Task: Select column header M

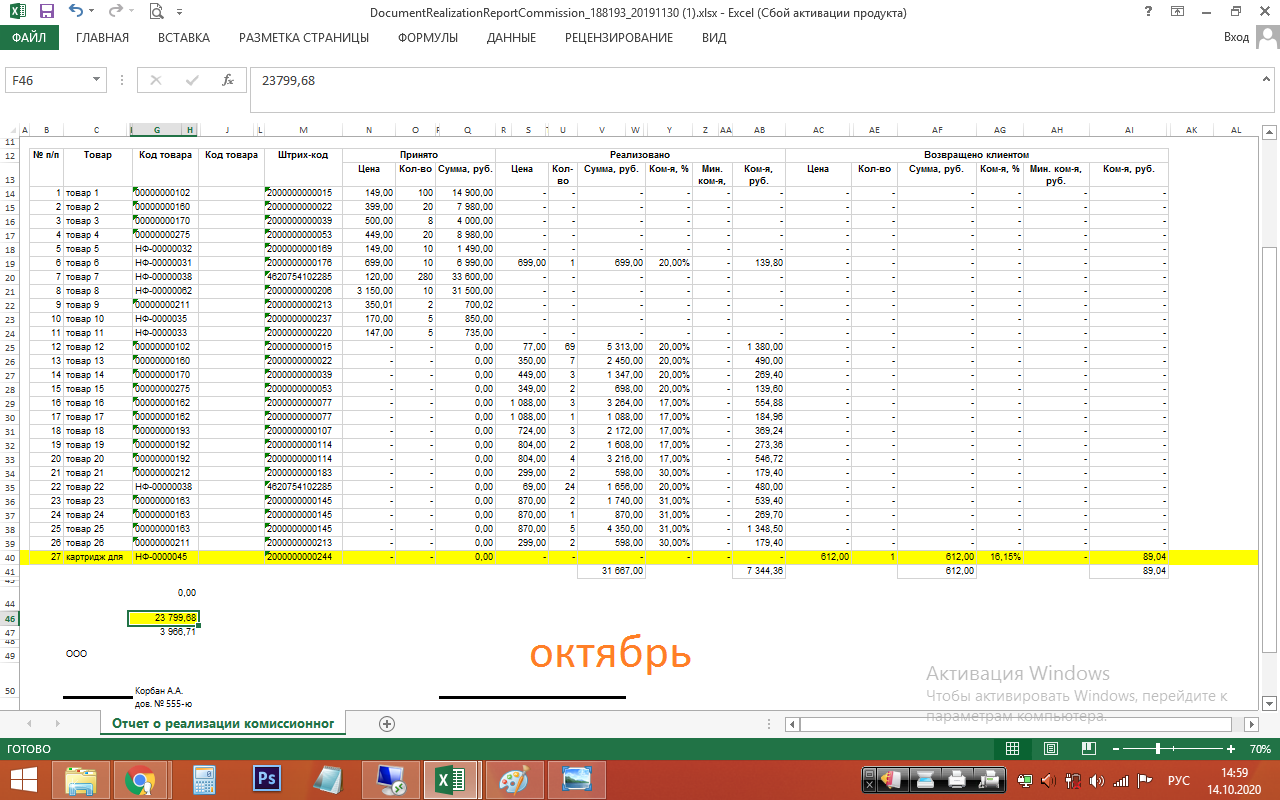Action: pyautogui.click(x=303, y=130)
